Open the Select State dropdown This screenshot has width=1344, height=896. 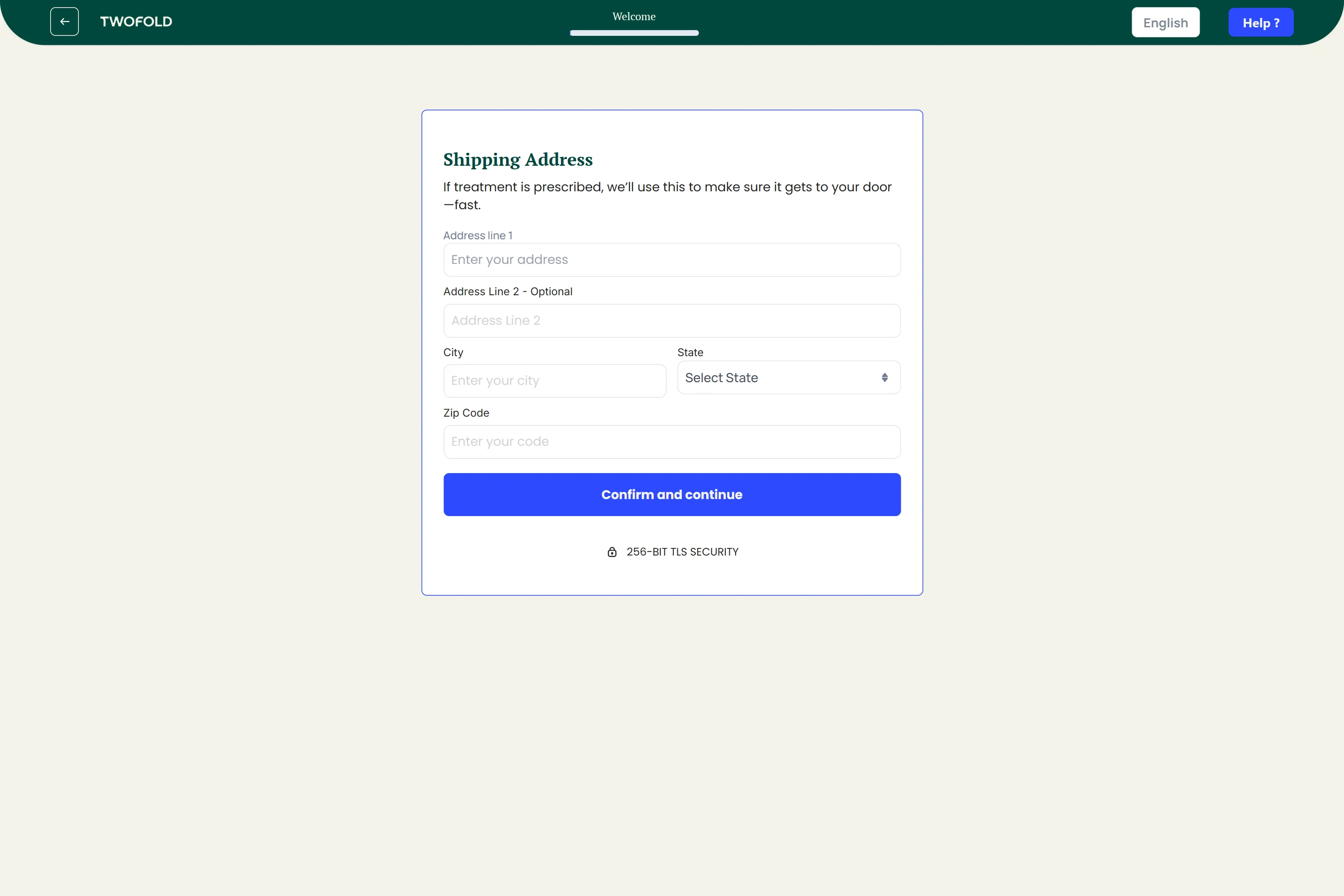point(788,378)
